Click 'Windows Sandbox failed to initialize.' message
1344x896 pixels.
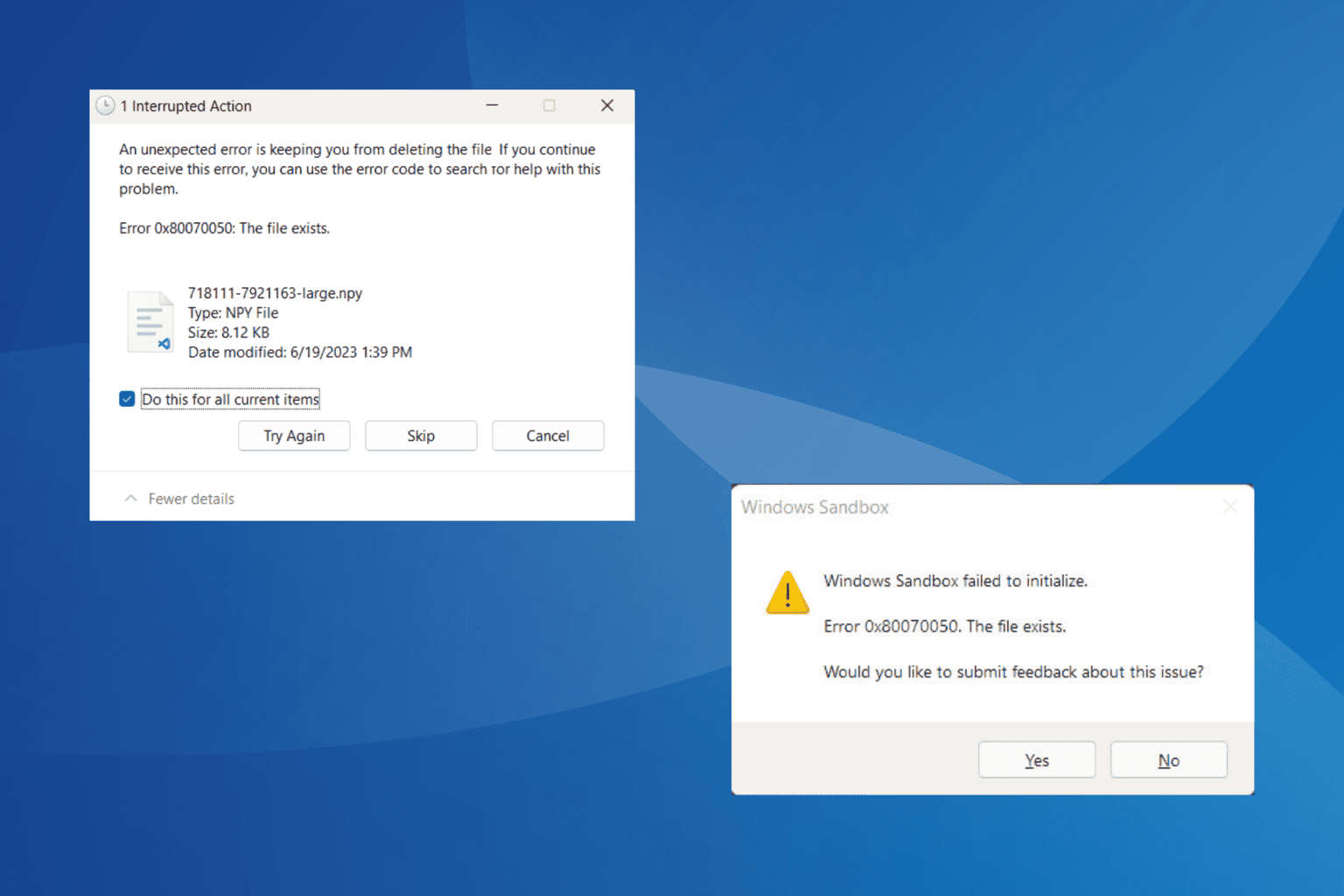point(955,581)
